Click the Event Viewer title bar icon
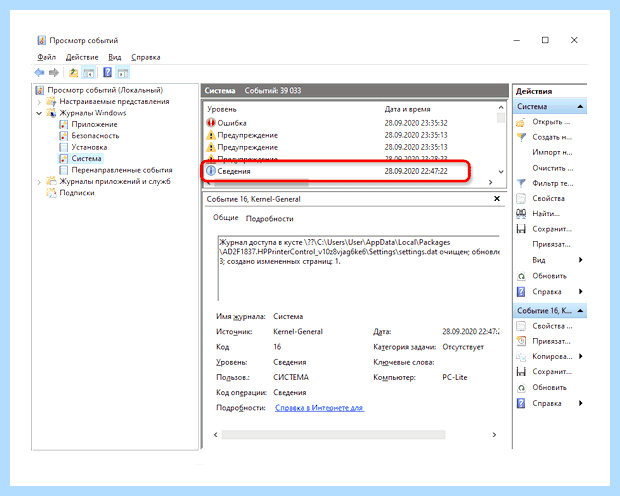The width and height of the screenshot is (620, 496). click(x=41, y=40)
